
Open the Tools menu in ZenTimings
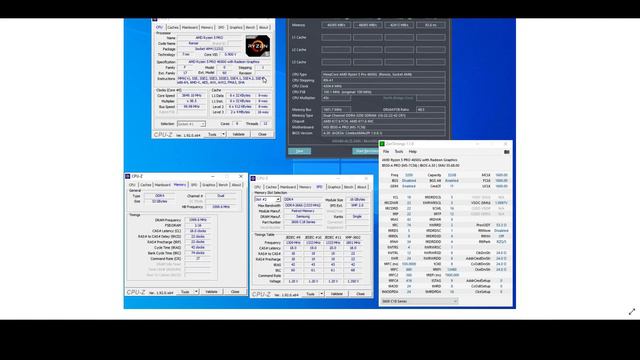pyautogui.click(x=399, y=151)
